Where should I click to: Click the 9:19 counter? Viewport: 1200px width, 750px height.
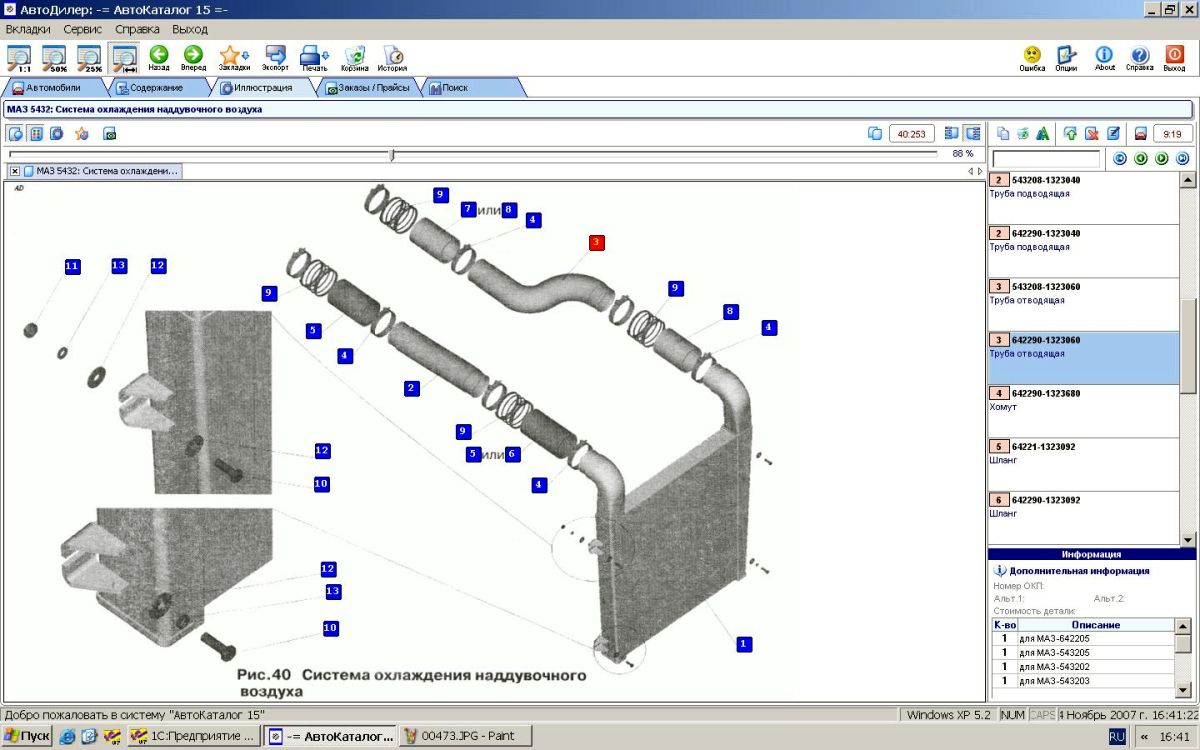click(x=1173, y=133)
